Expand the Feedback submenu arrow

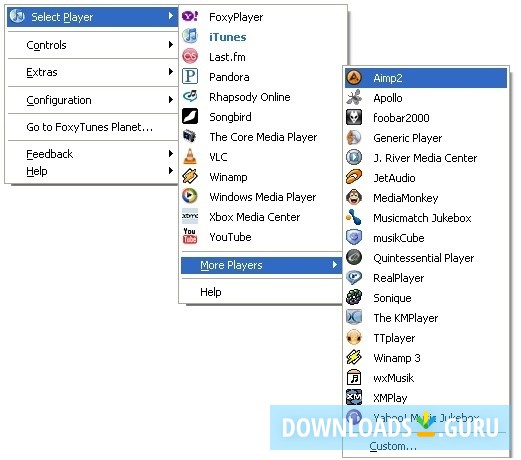[x=171, y=154]
